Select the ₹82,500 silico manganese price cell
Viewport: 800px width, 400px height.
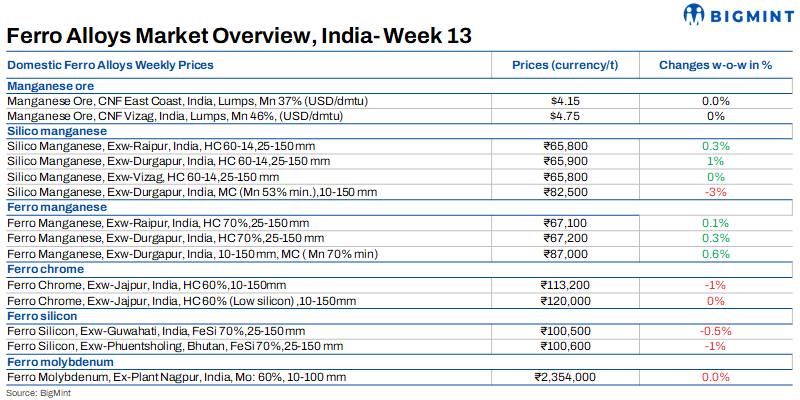point(566,192)
